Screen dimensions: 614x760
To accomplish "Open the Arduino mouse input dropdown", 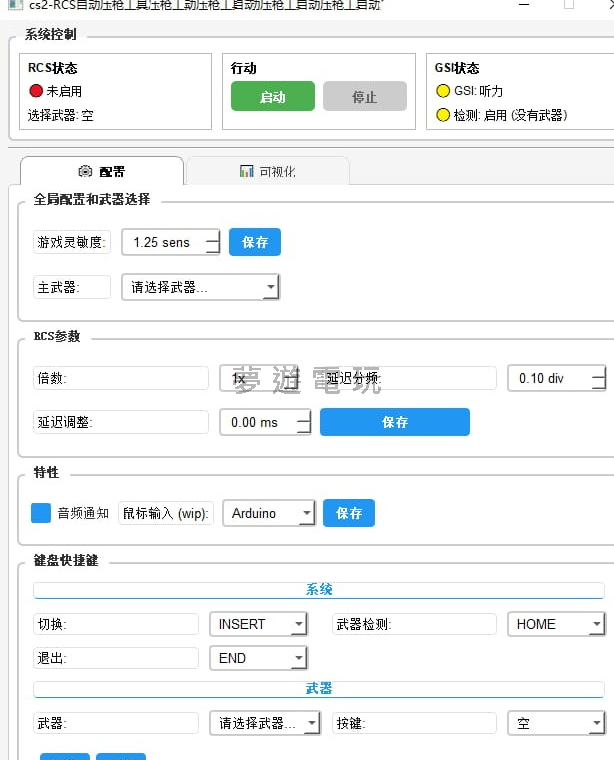I will point(268,513).
